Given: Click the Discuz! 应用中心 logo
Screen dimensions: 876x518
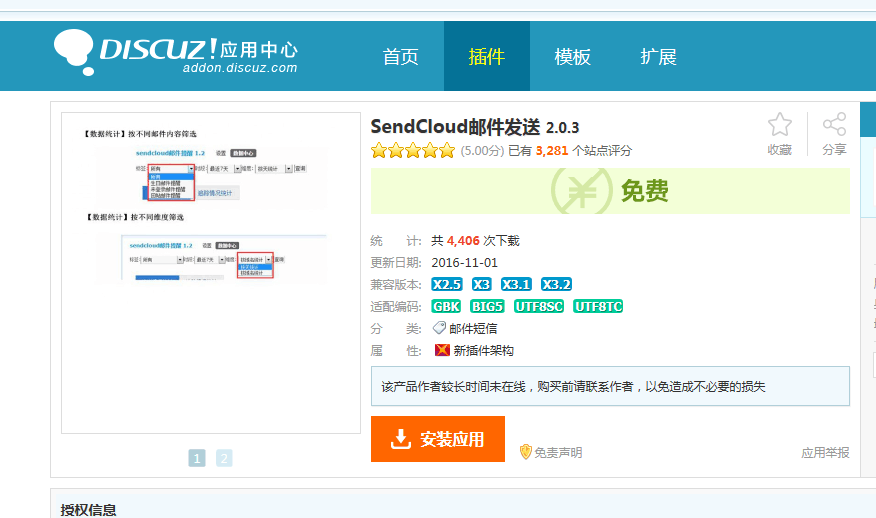Looking at the screenshot, I should click(176, 52).
